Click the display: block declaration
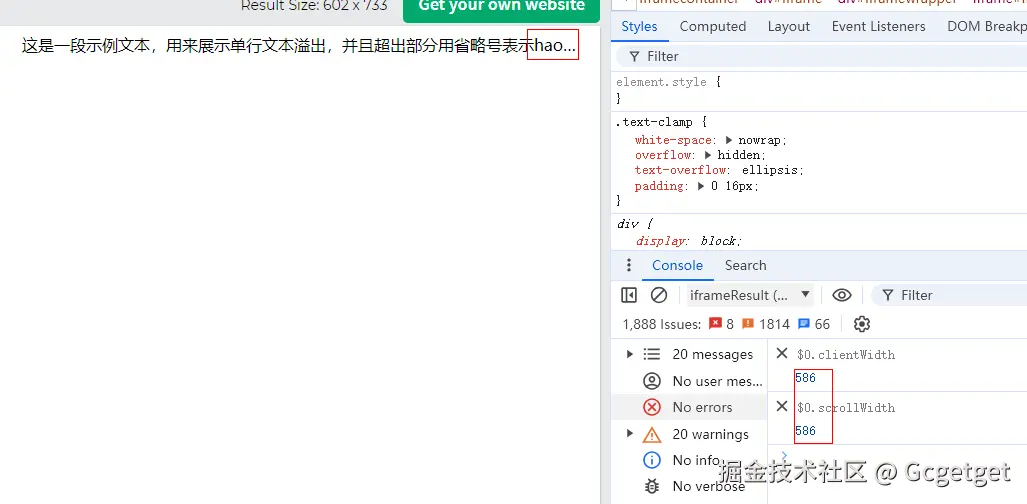 point(689,241)
